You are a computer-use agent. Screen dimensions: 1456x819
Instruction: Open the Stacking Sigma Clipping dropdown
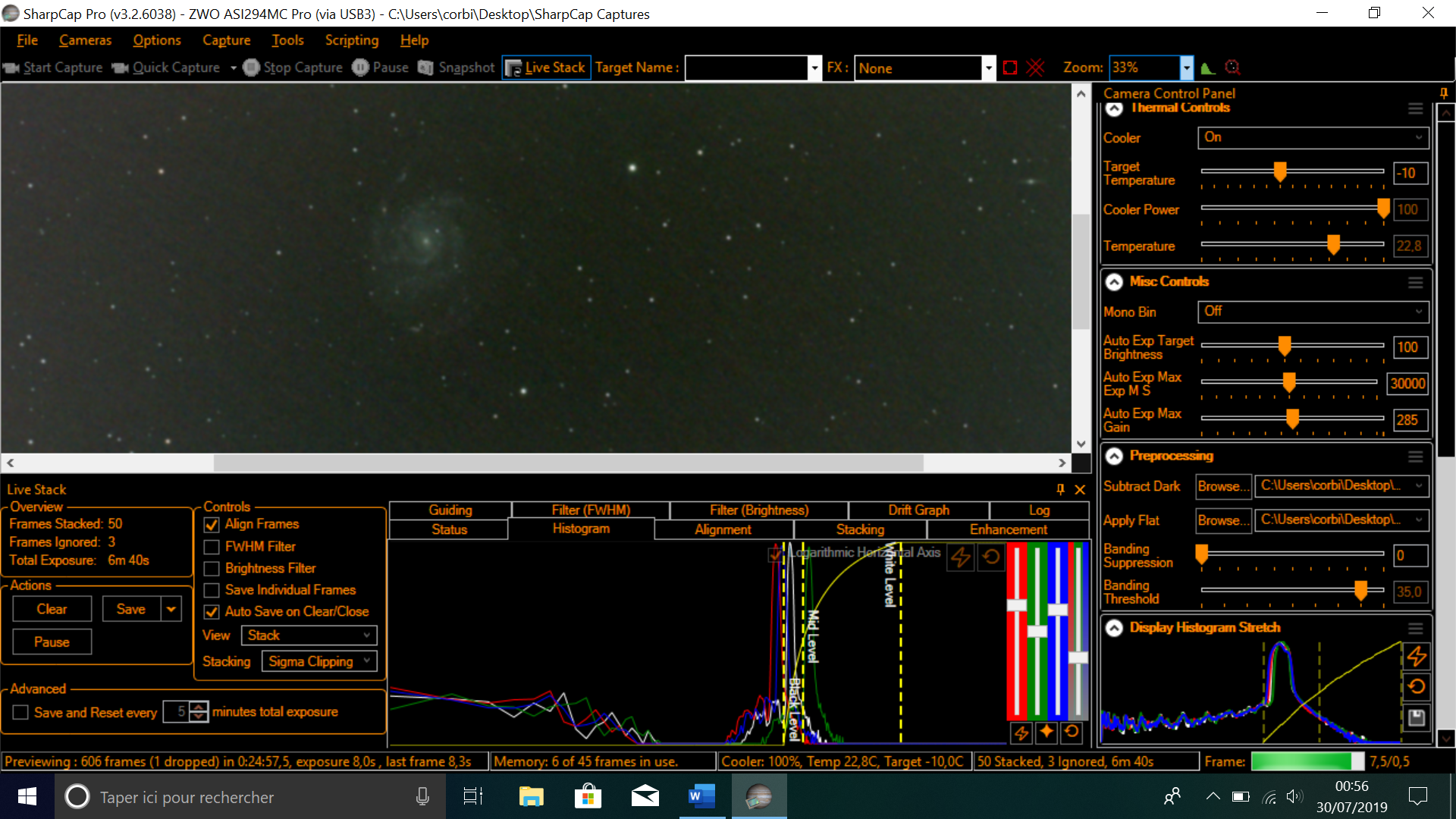click(x=319, y=661)
